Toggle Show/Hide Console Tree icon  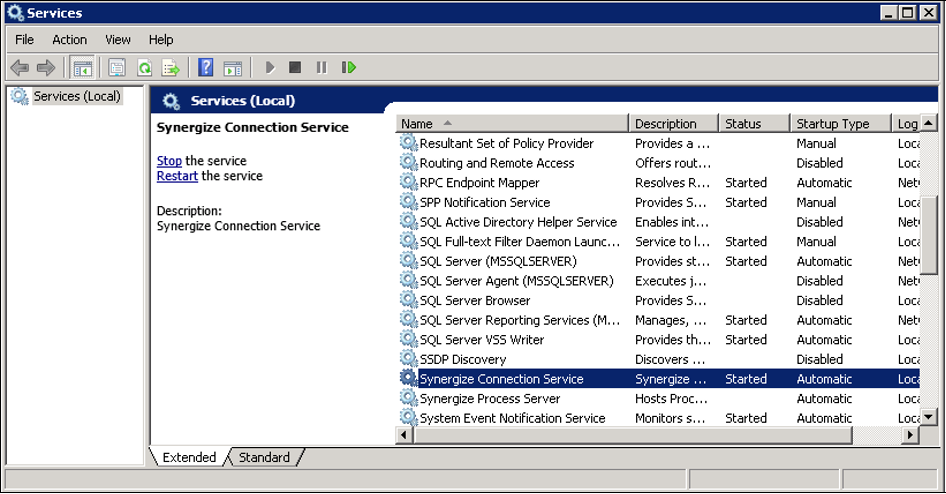[x=82, y=68]
